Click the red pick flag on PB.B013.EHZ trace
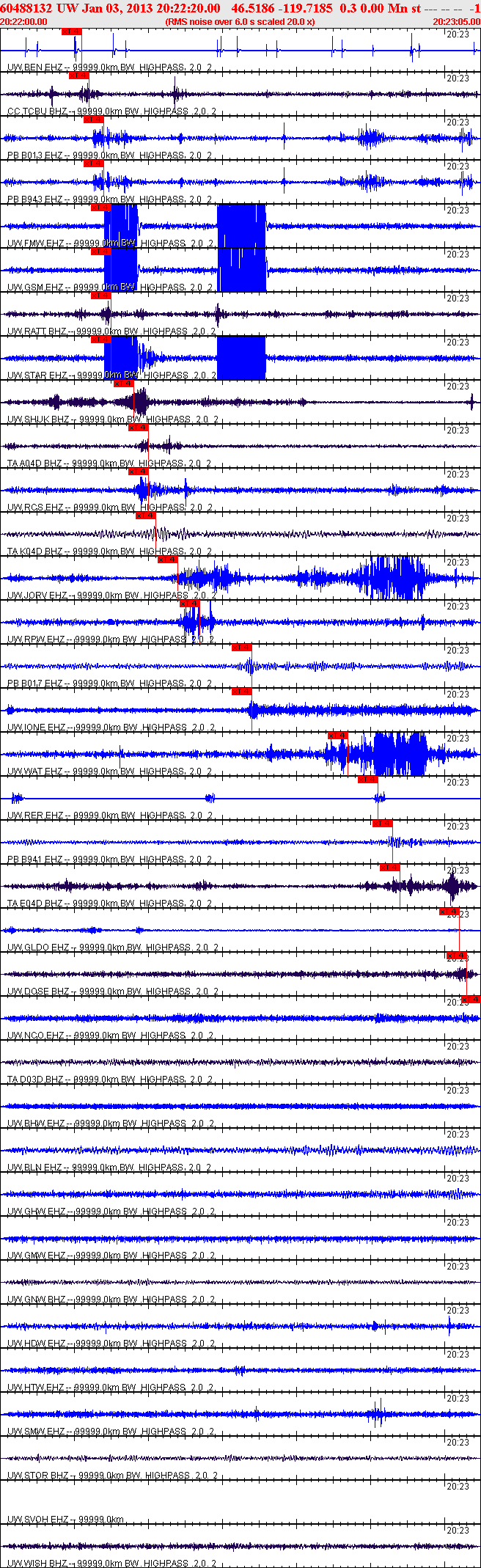This screenshot has width=481, height=1568. 94,120
